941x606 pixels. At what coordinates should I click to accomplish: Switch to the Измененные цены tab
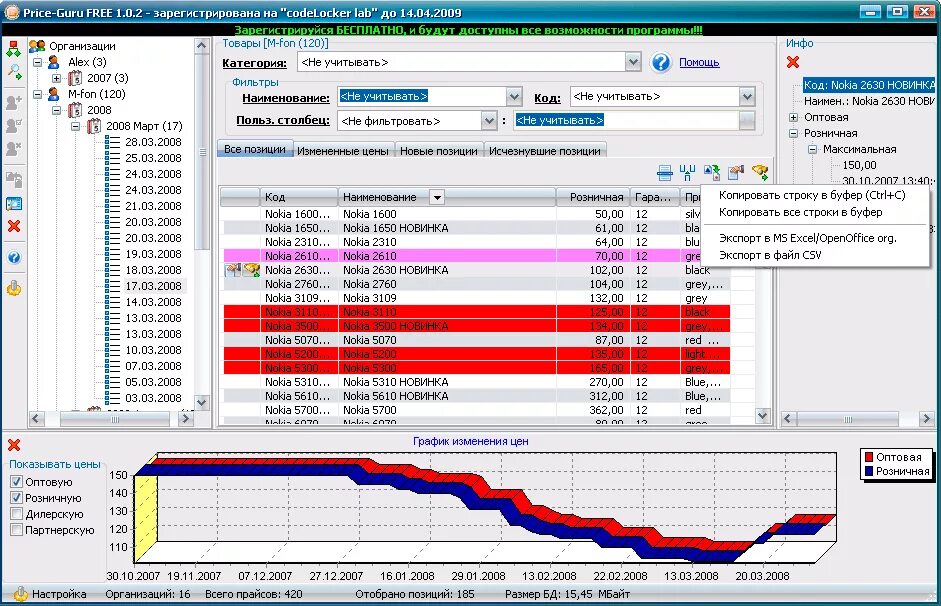point(343,151)
